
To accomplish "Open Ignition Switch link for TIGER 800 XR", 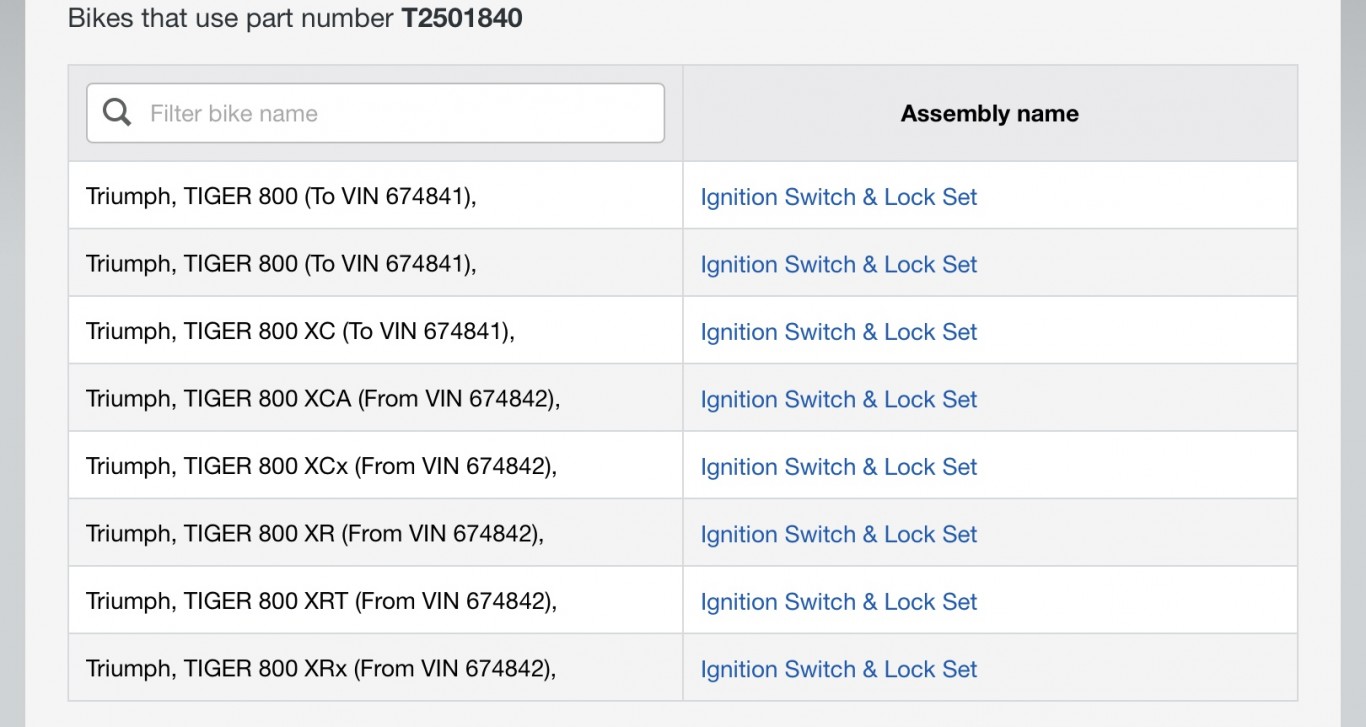I will click(x=838, y=534).
